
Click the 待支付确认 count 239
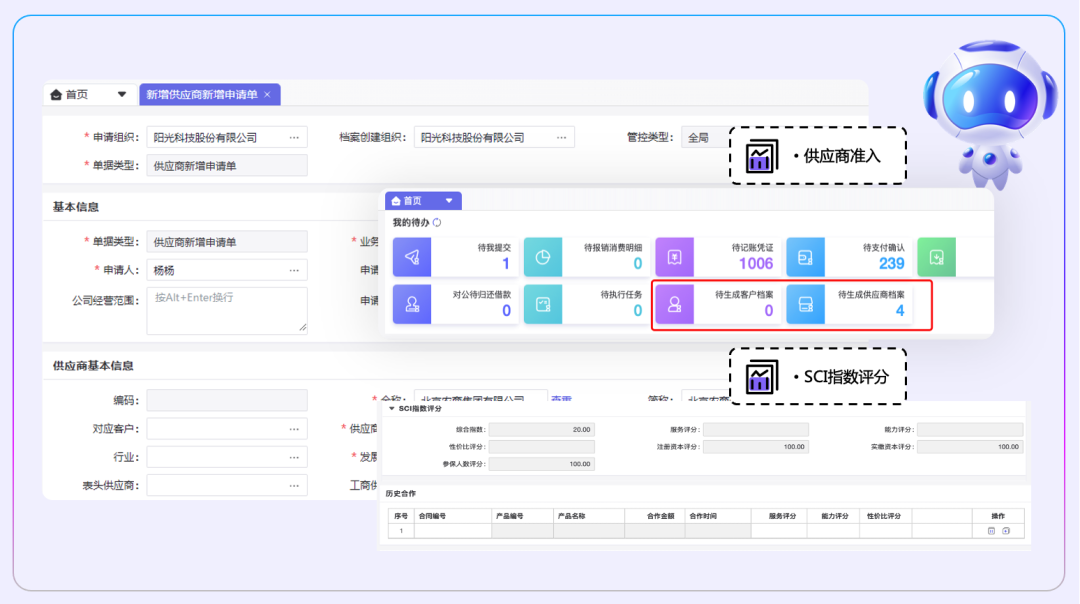pyautogui.click(x=891, y=264)
